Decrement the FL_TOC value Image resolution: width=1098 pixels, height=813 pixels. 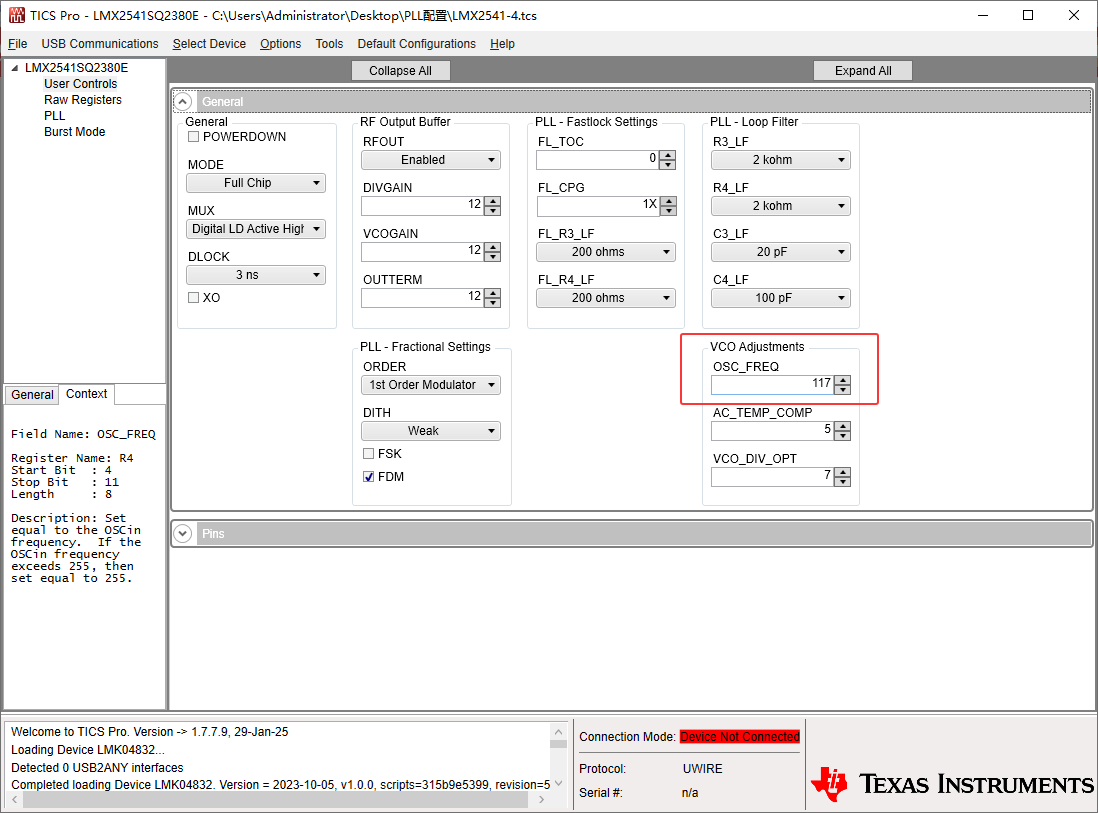point(668,165)
